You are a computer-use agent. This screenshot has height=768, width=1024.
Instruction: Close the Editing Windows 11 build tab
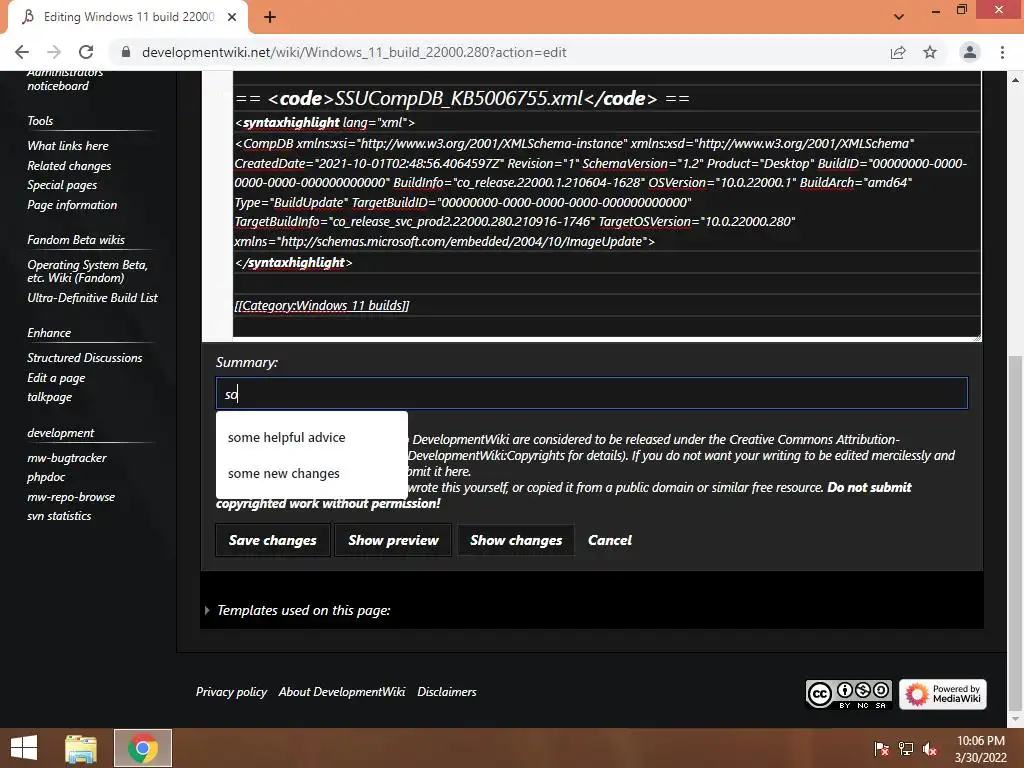click(x=232, y=17)
